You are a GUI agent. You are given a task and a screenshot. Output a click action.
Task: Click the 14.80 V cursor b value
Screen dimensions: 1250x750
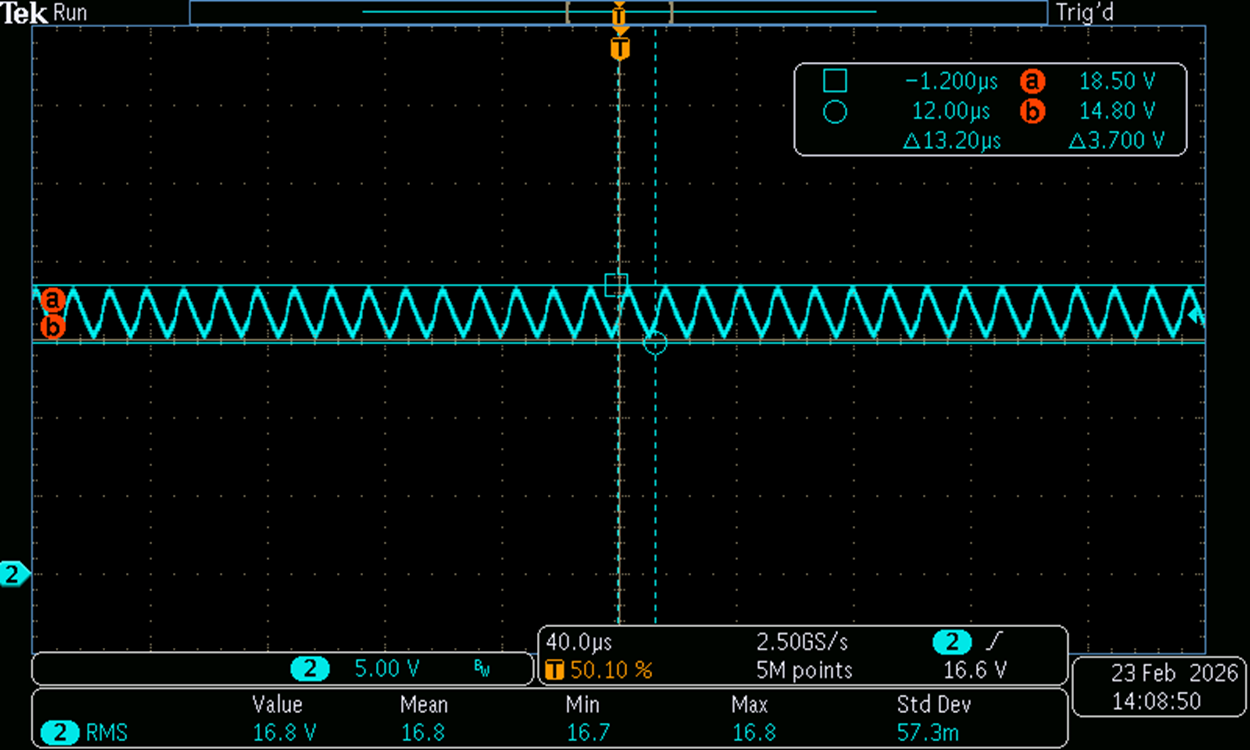tap(1117, 112)
